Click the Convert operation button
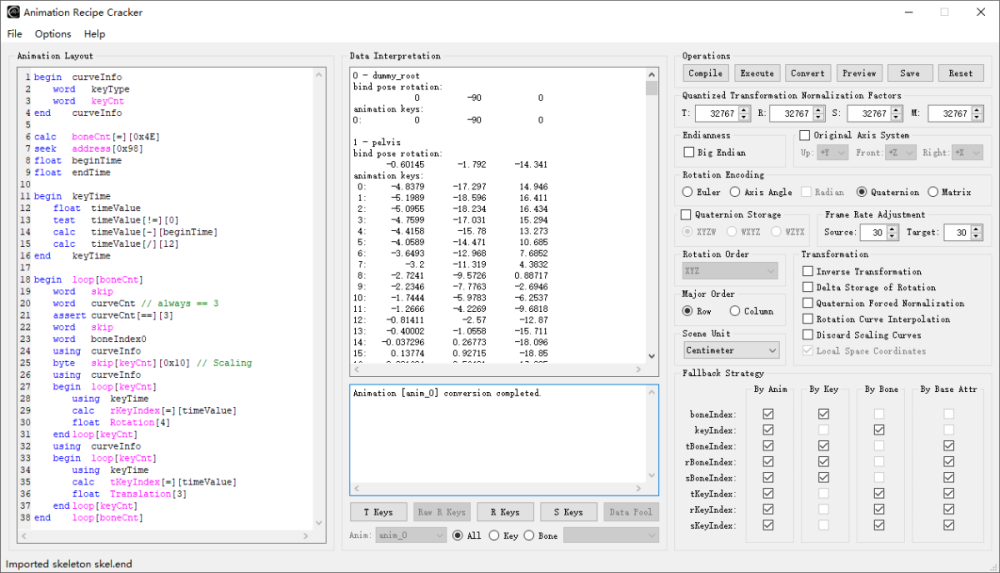The image size is (1000, 573). coord(807,73)
